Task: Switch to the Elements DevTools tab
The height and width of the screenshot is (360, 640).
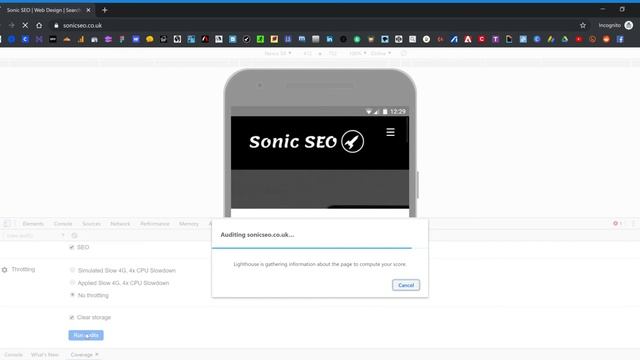Action: [x=33, y=224]
